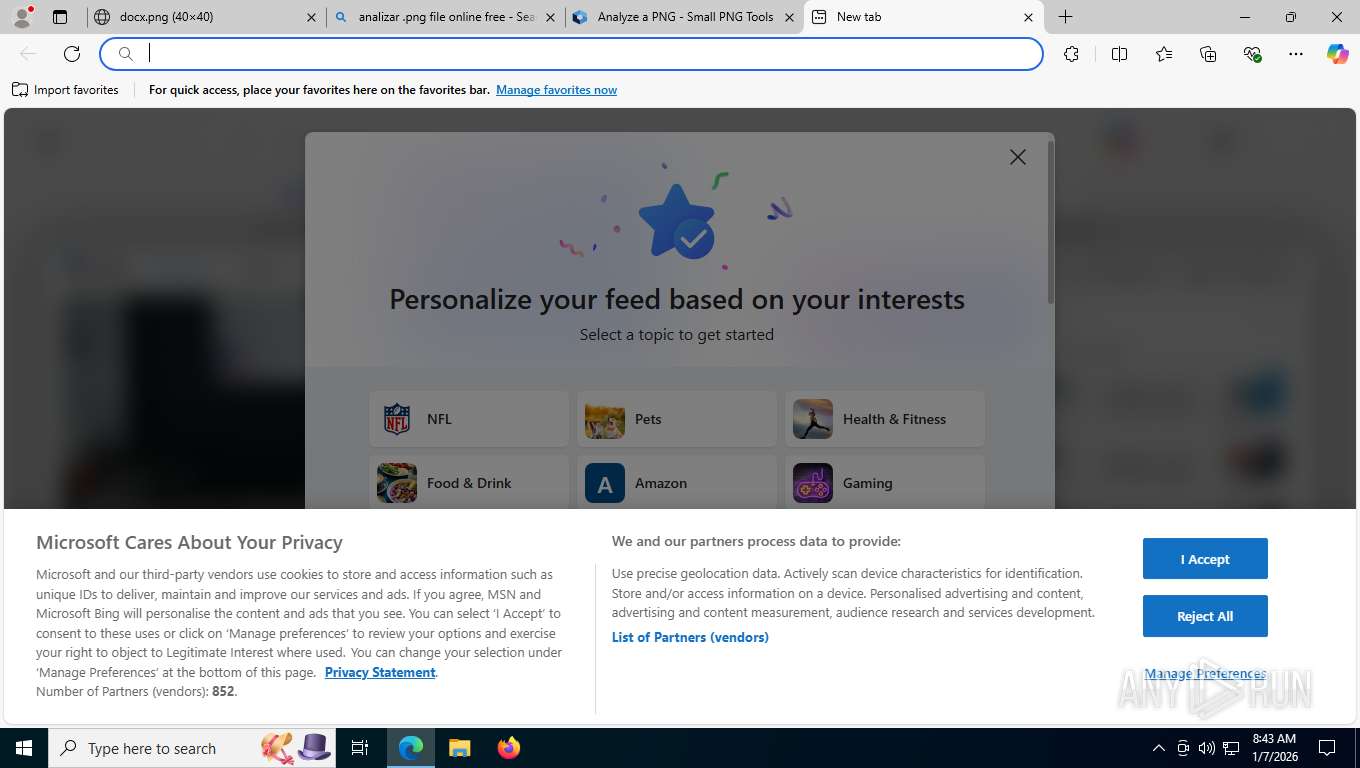Open Collections icon in toolbar

pyautogui.click(x=1208, y=54)
